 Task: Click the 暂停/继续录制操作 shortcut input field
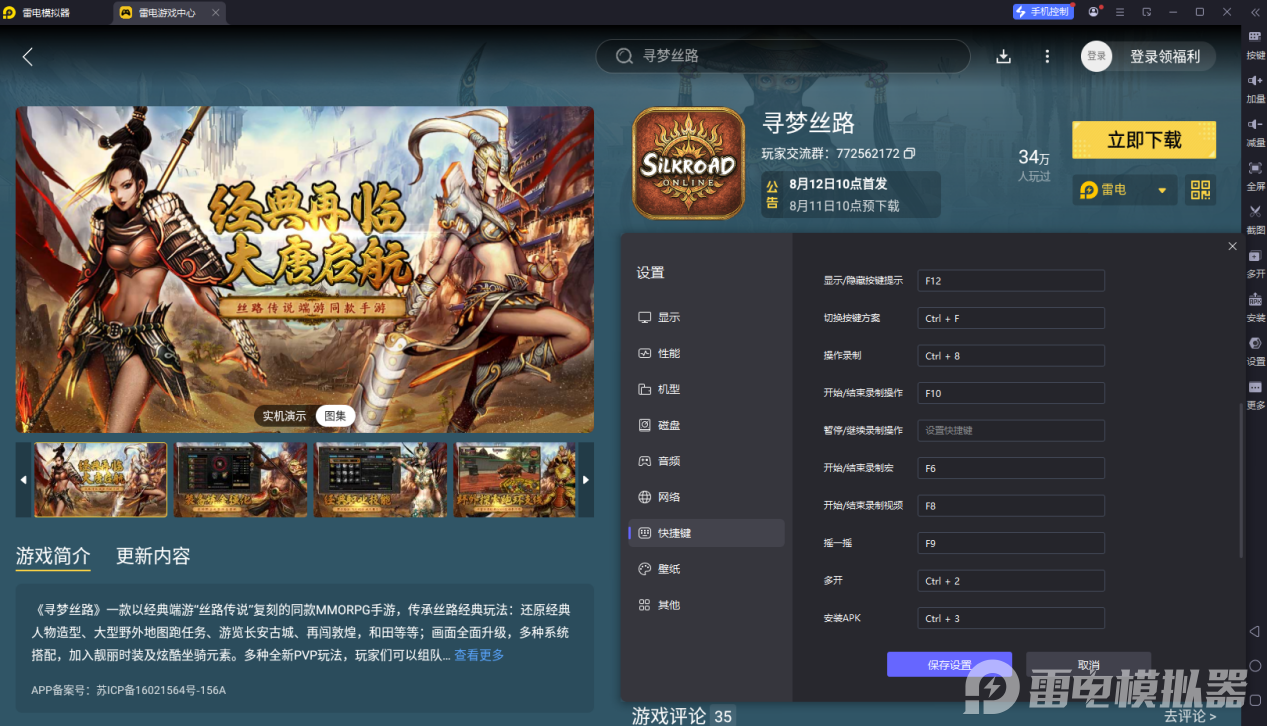(1011, 431)
